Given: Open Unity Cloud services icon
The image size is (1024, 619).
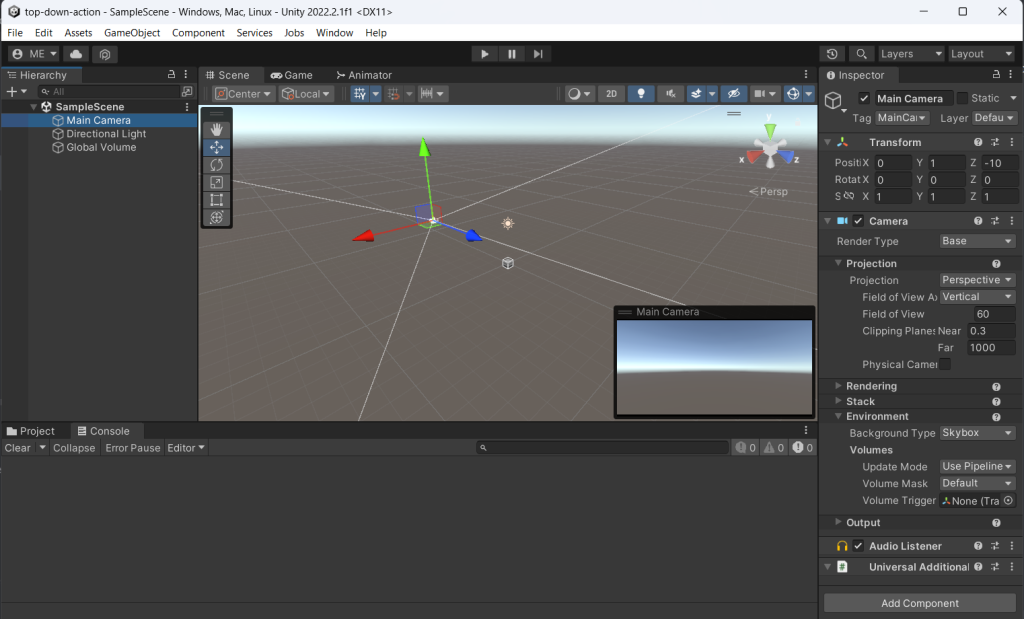Looking at the screenshot, I should click(76, 54).
